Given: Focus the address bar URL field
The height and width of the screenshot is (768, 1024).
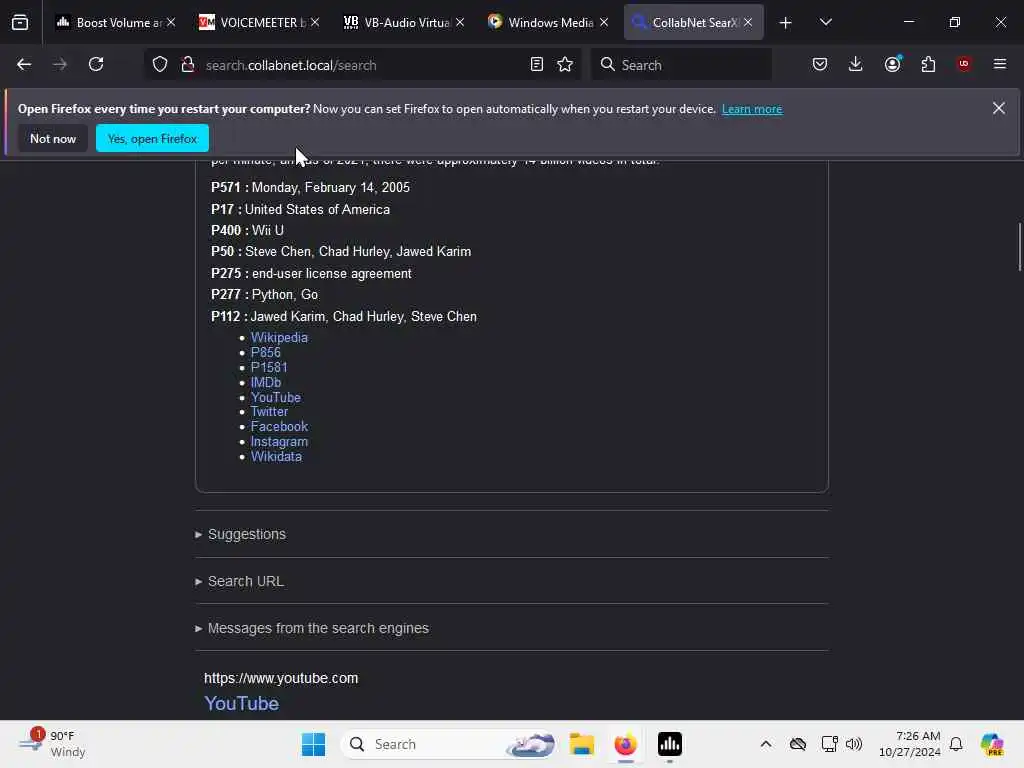Looking at the screenshot, I should coord(362,65).
